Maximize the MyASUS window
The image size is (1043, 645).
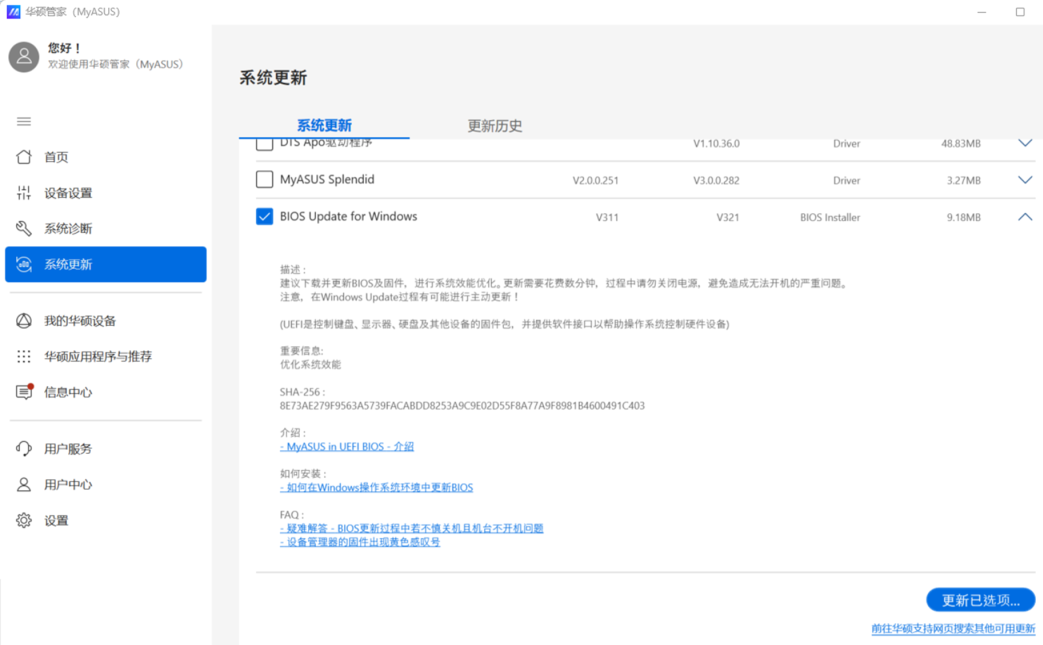[x=1020, y=12]
